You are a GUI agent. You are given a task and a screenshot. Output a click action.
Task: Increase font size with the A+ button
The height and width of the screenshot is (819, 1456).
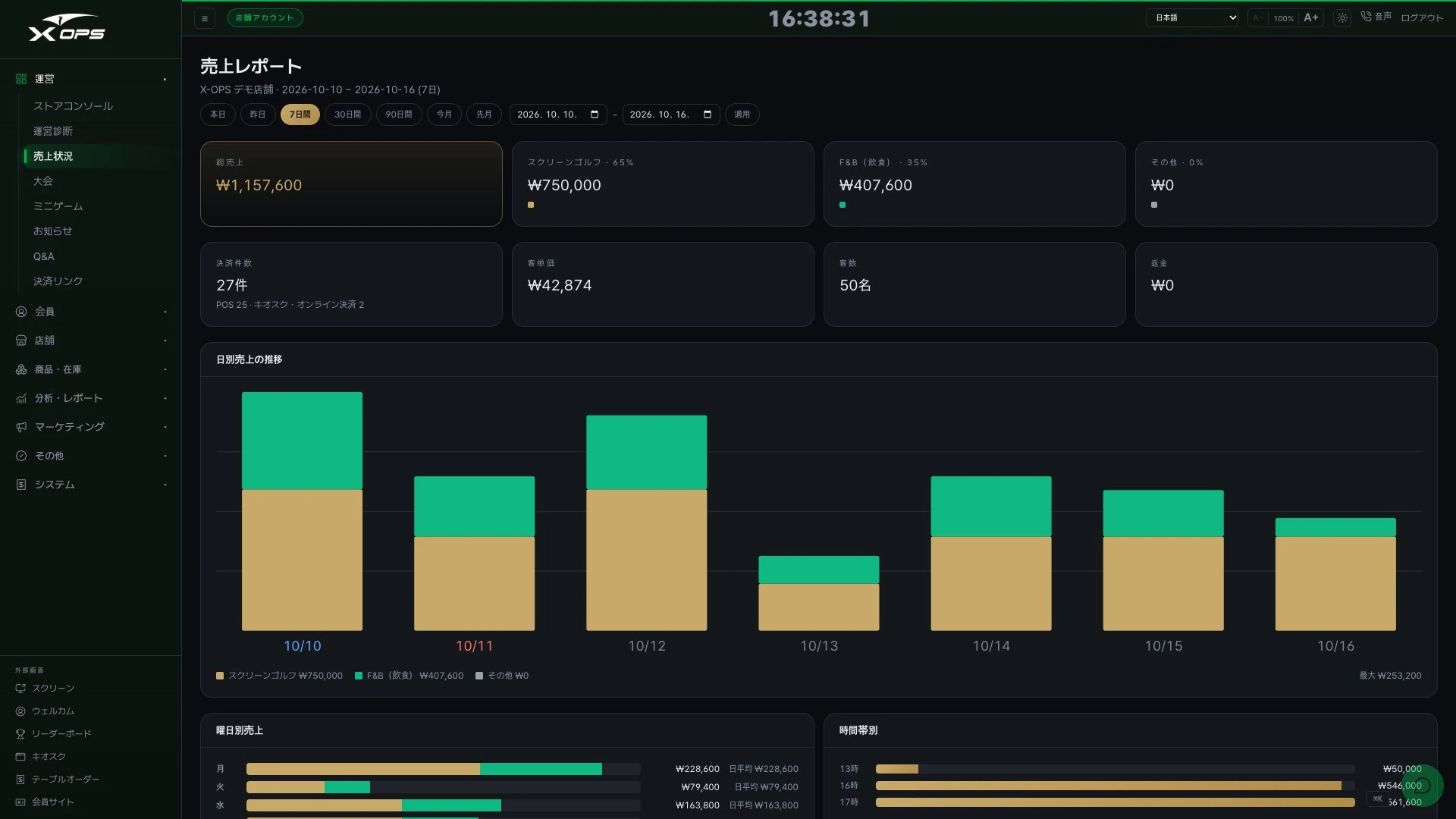pyautogui.click(x=1311, y=17)
